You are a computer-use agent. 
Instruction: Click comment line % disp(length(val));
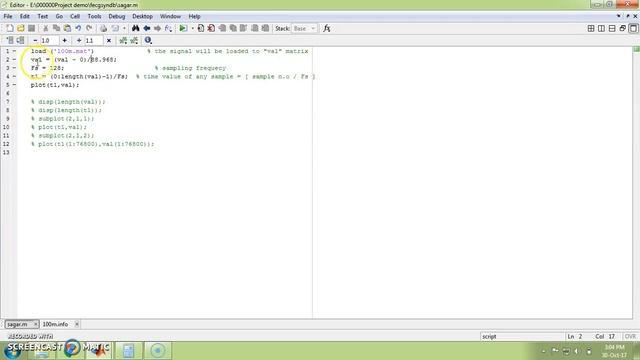point(68,102)
